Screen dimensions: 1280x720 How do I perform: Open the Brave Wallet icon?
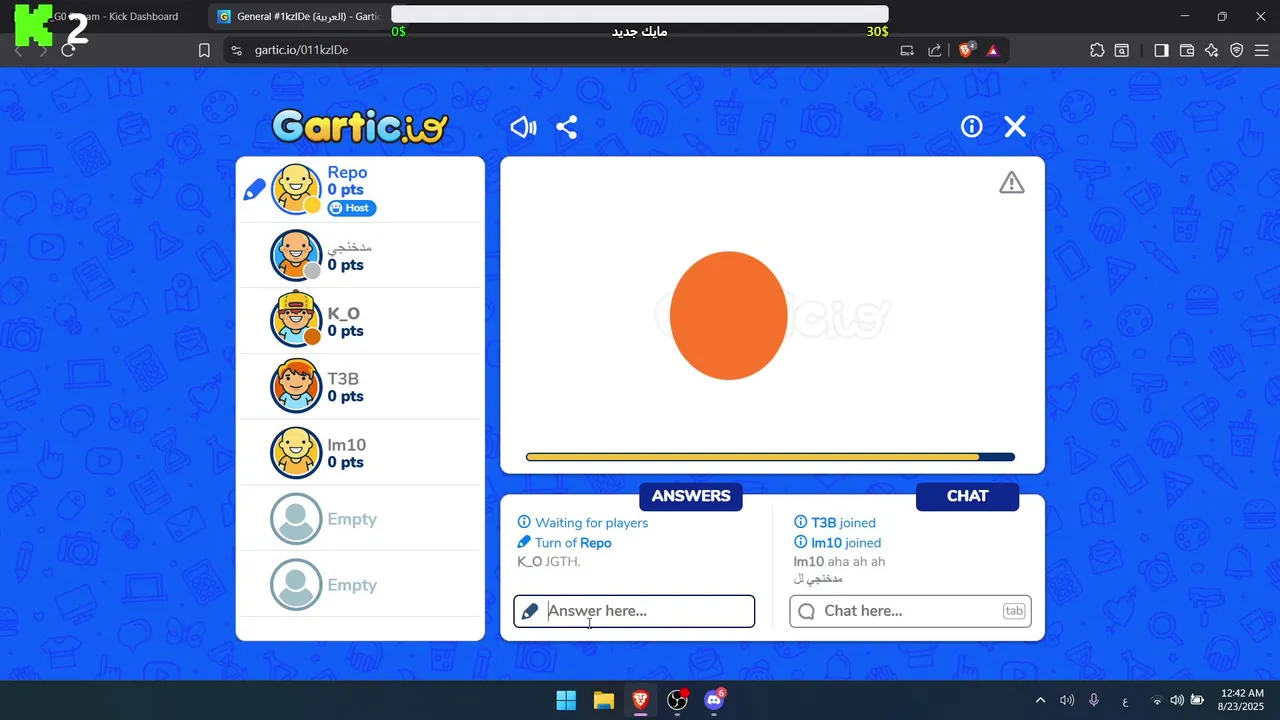[x=1187, y=50]
